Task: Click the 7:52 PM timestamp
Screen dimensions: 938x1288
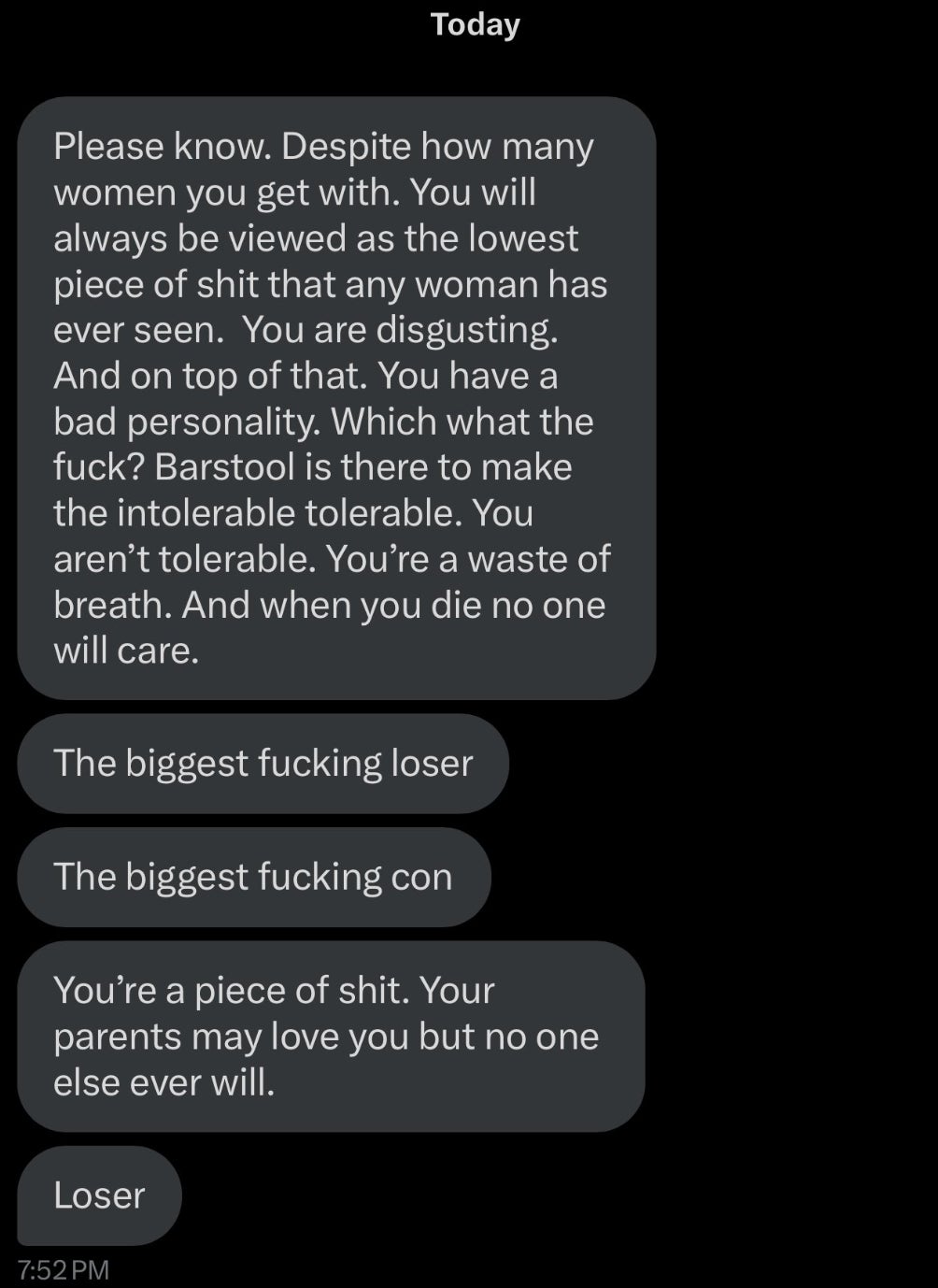Action: [x=64, y=1270]
